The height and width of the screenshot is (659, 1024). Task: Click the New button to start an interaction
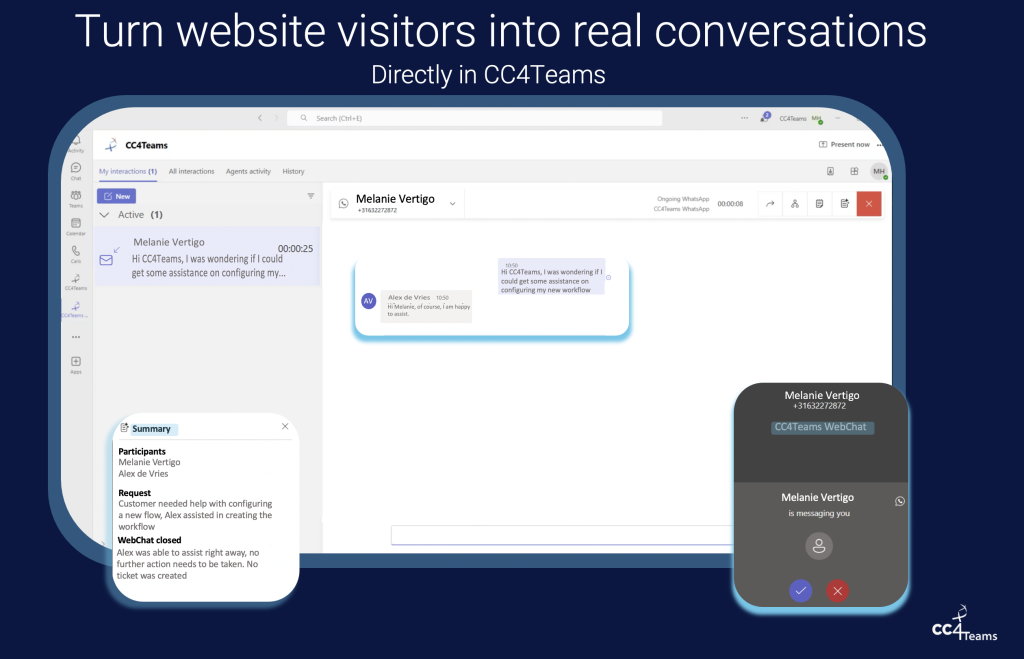pyautogui.click(x=118, y=196)
